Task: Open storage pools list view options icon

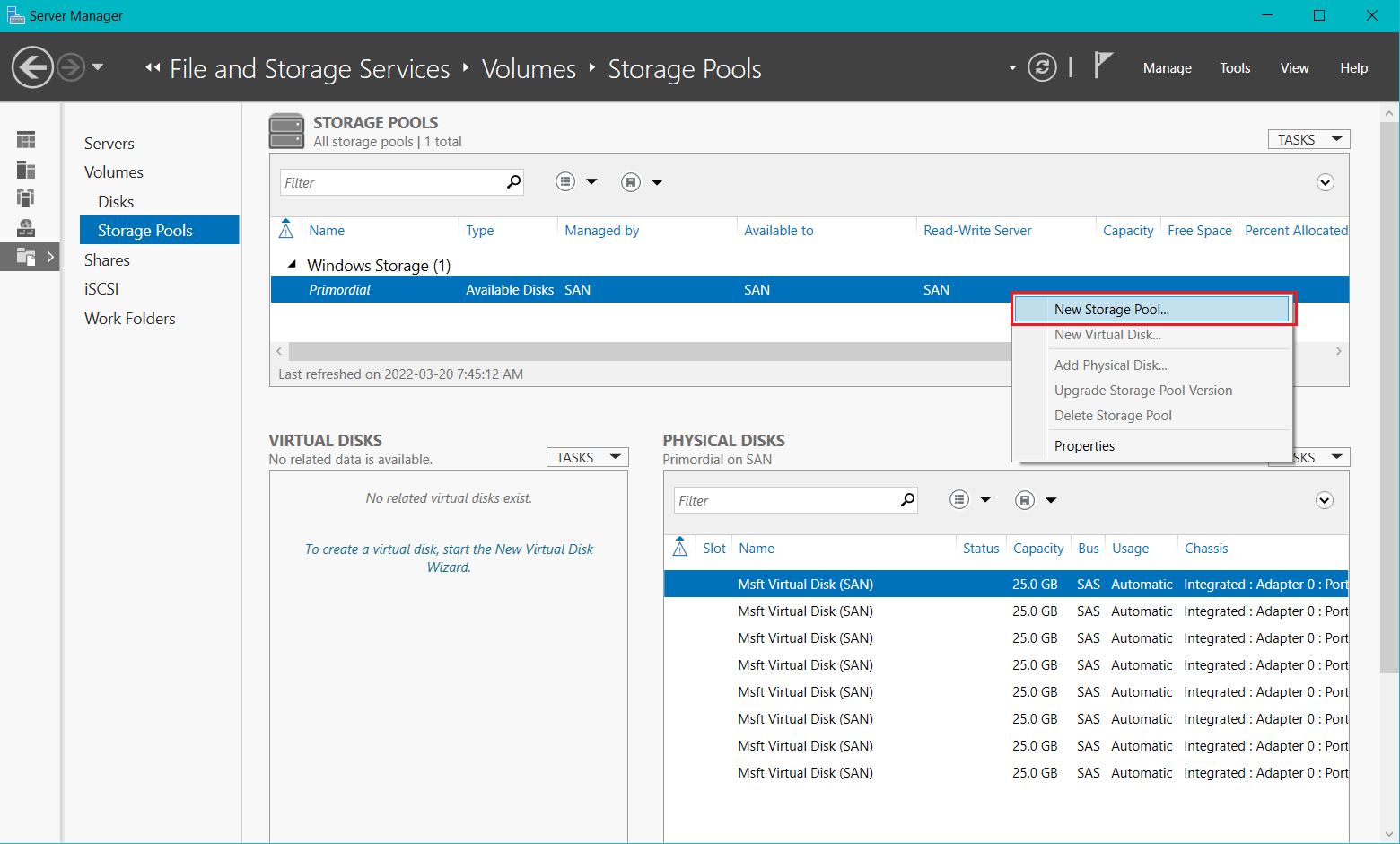Action: tap(565, 182)
